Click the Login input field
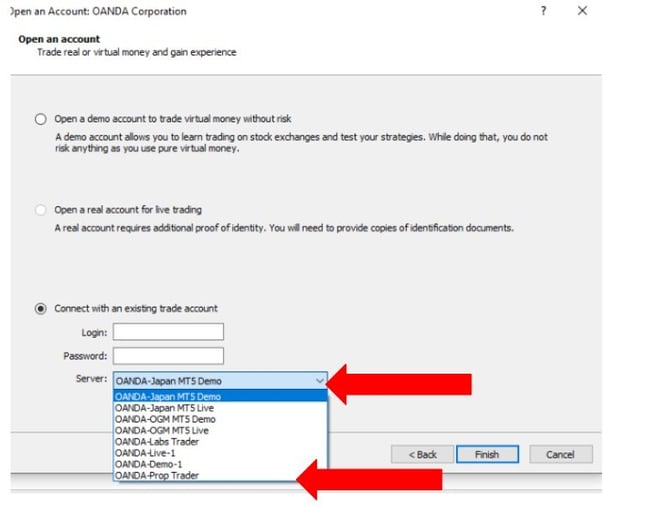Viewport: 670px width, 507px height. click(x=168, y=332)
